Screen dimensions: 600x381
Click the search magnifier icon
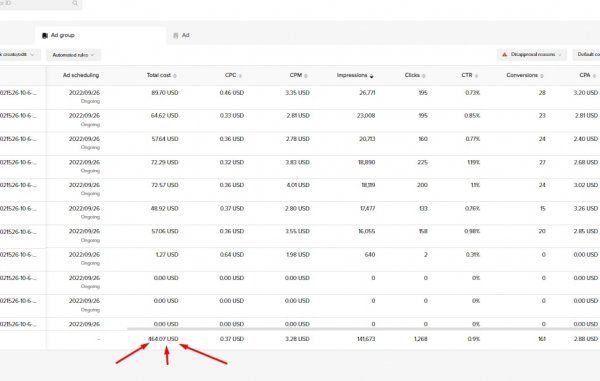click(75, 3)
